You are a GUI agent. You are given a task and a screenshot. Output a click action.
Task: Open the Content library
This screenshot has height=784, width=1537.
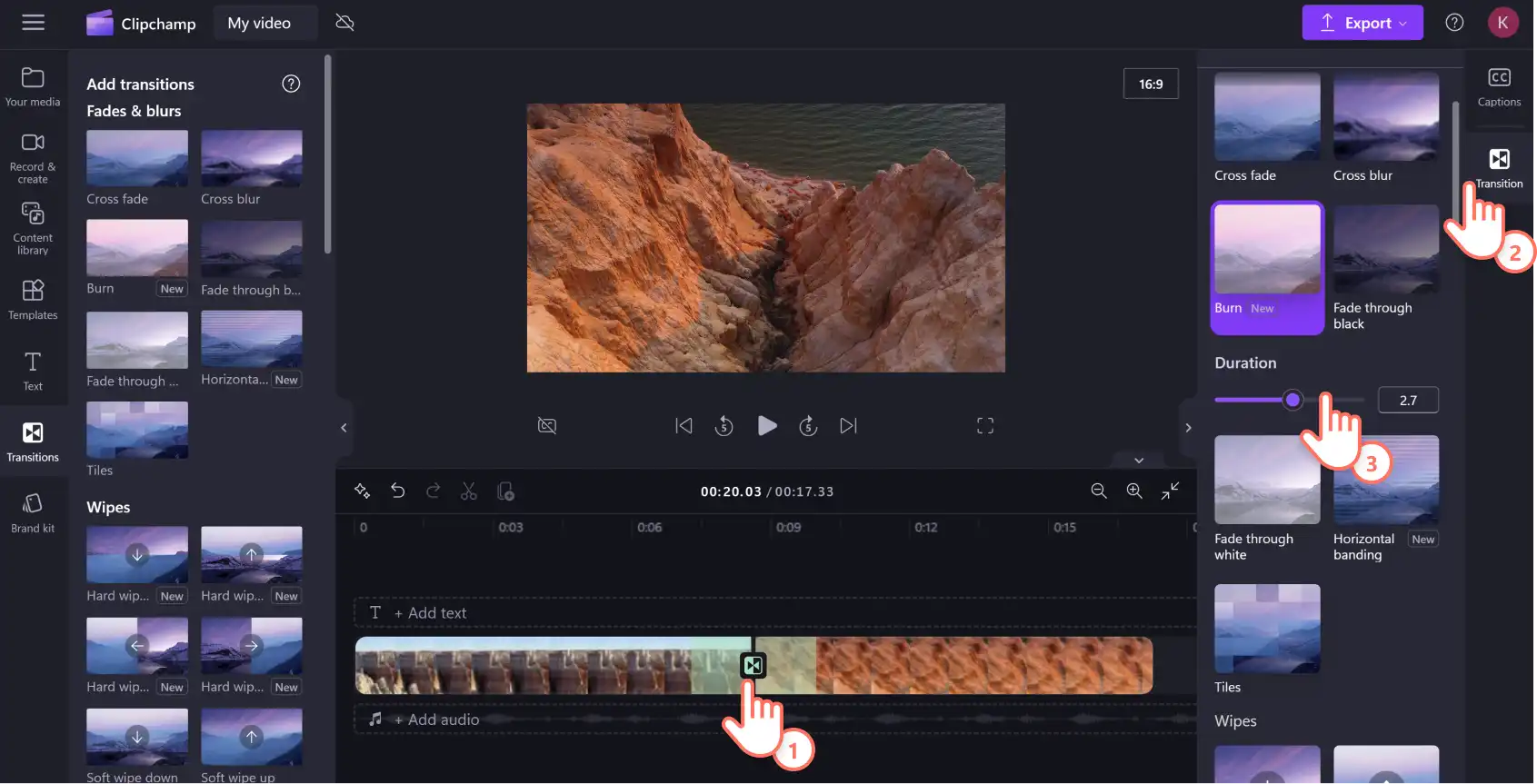[33, 229]
